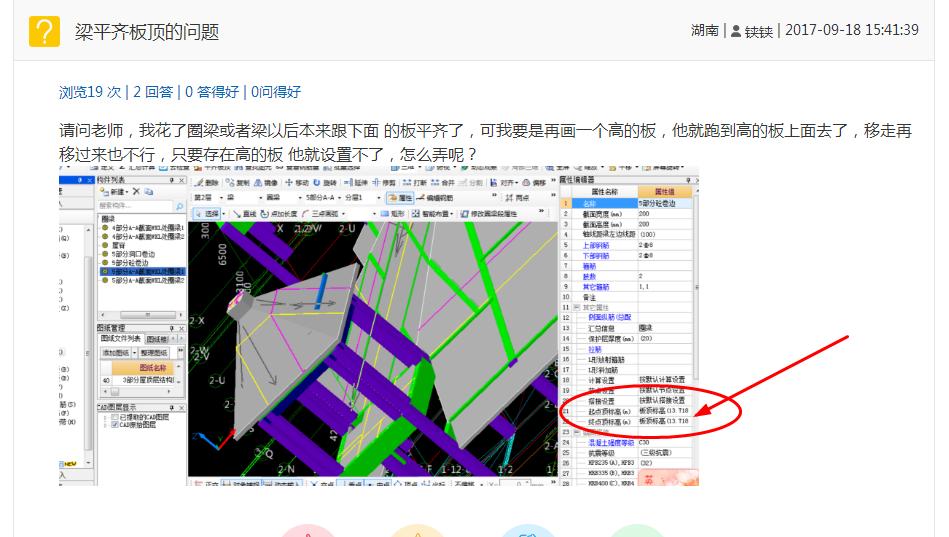Uncheck CAD原始图层 checkbox
The height and width of the screenshot is (537, 949).
(115, 425)
